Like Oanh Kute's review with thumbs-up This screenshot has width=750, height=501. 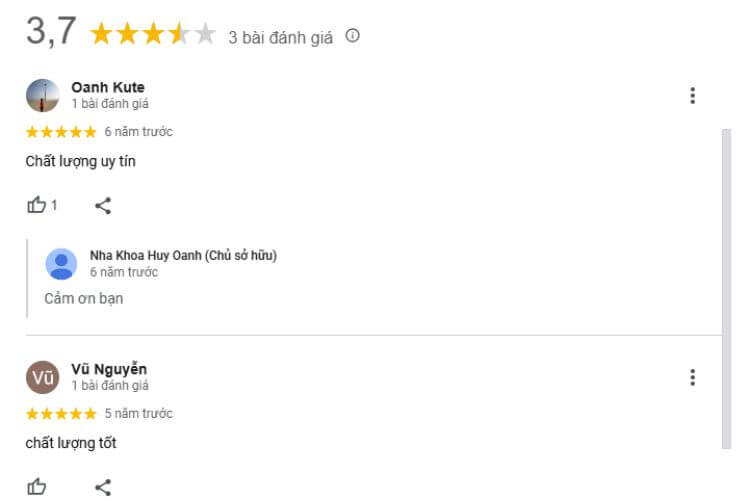pyautogui.click(x=37, y=205)
